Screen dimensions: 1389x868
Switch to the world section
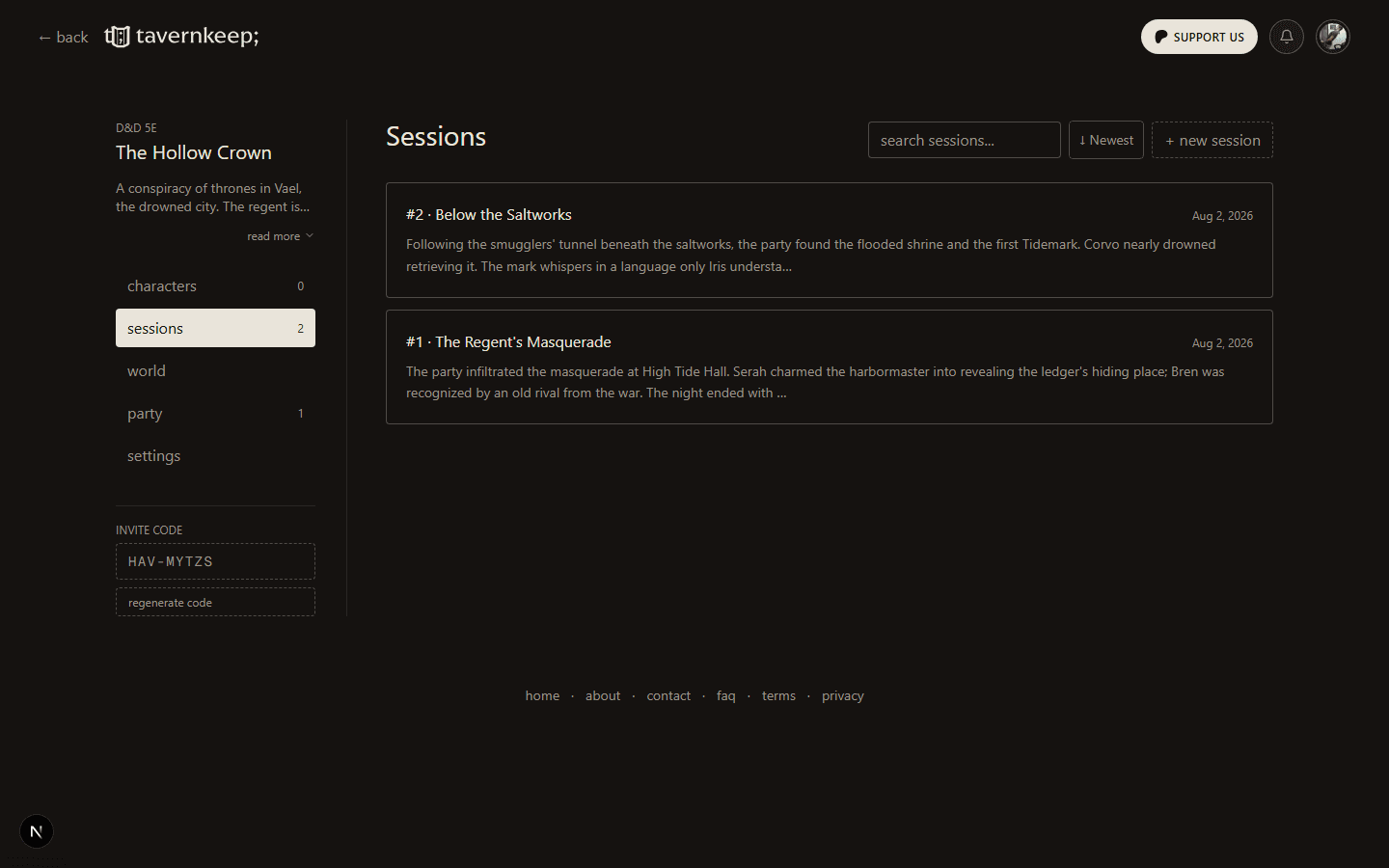click(x=215, y=370)
